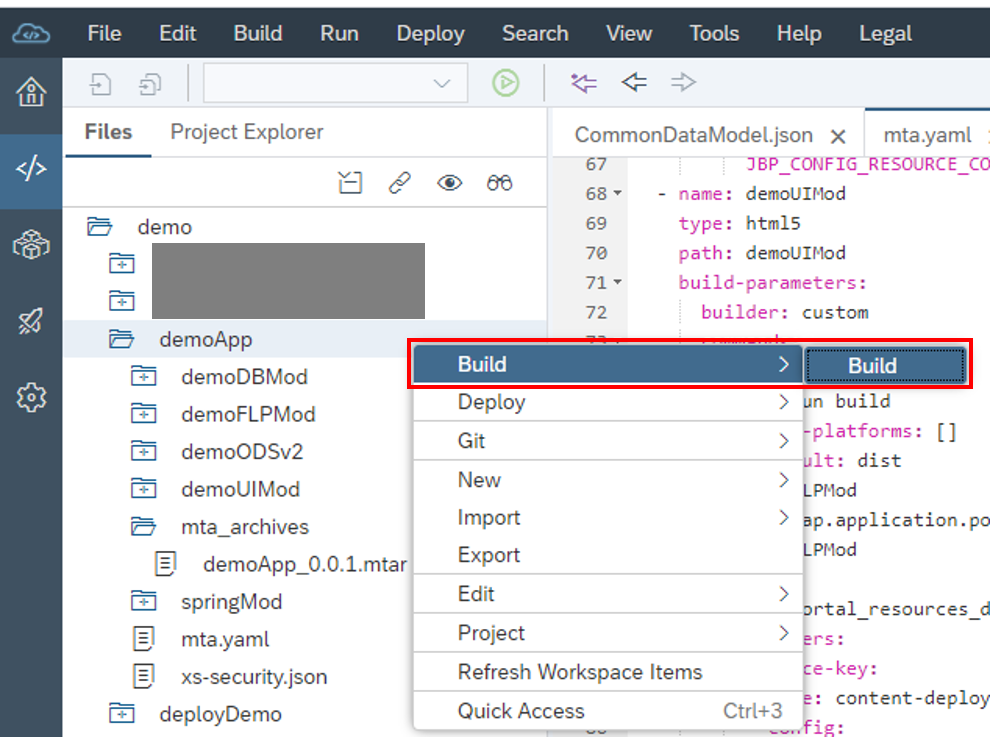Open the cube-shaped icon in the left sidebar

pyautogui.click(x=31, y=245)
